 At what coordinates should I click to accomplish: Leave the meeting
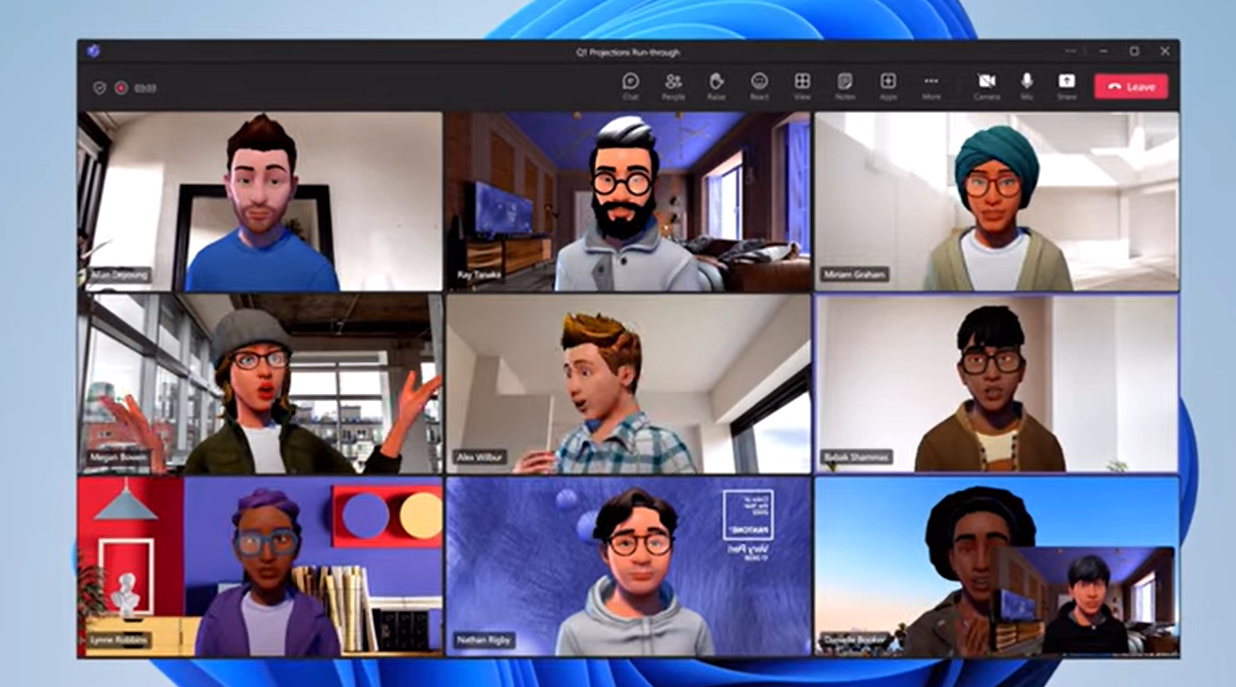[1130, 87]
